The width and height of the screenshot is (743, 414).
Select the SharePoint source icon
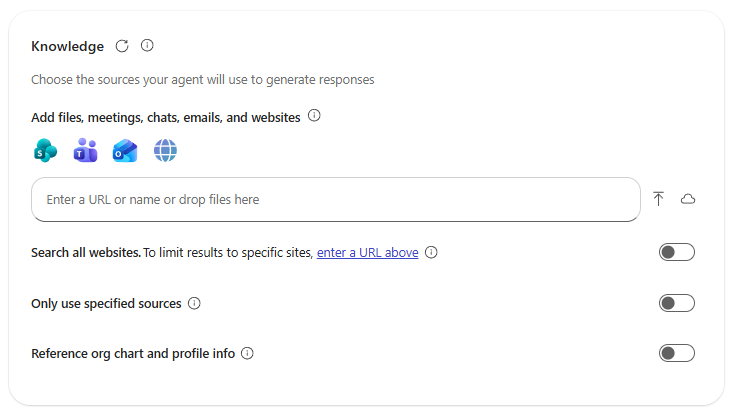coord(45,151)
